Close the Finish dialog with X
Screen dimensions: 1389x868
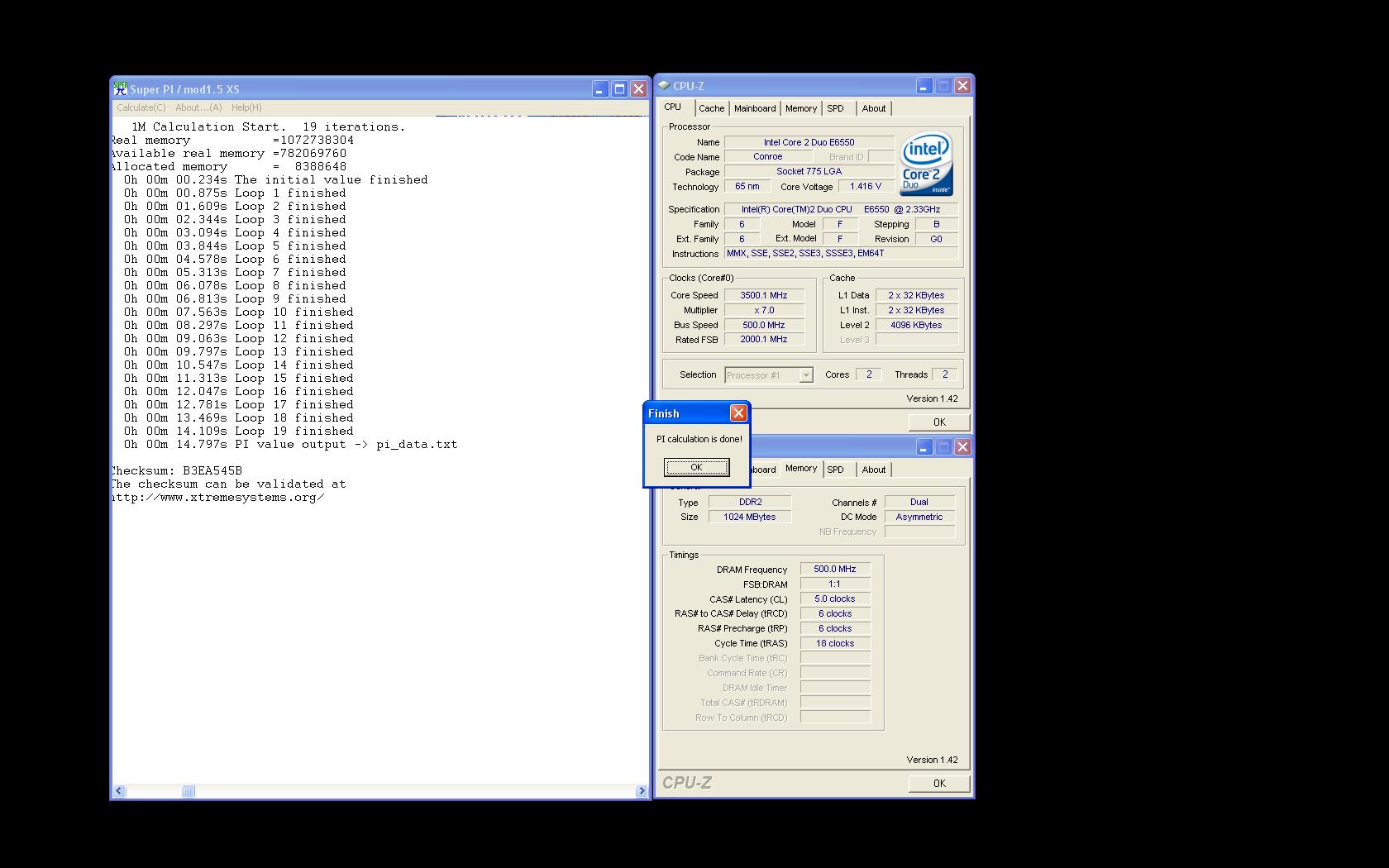point(738,413)
